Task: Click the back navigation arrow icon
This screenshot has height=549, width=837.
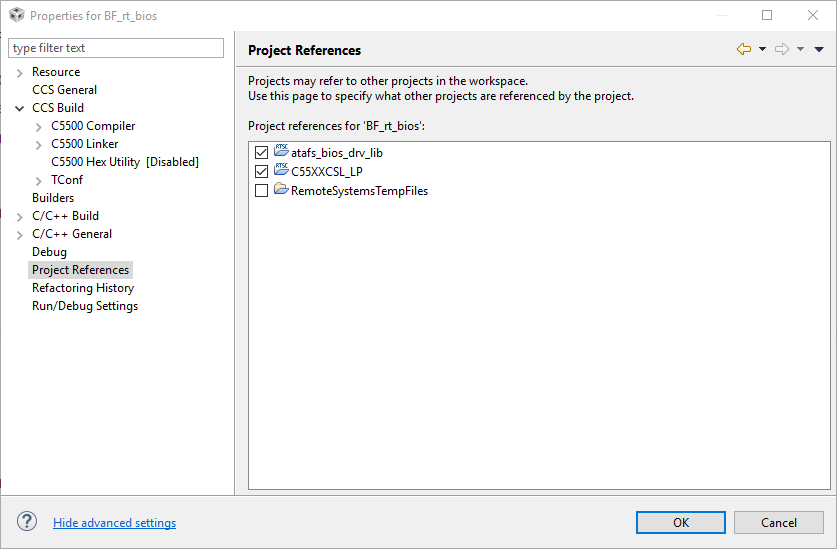Action: point(743,49)
